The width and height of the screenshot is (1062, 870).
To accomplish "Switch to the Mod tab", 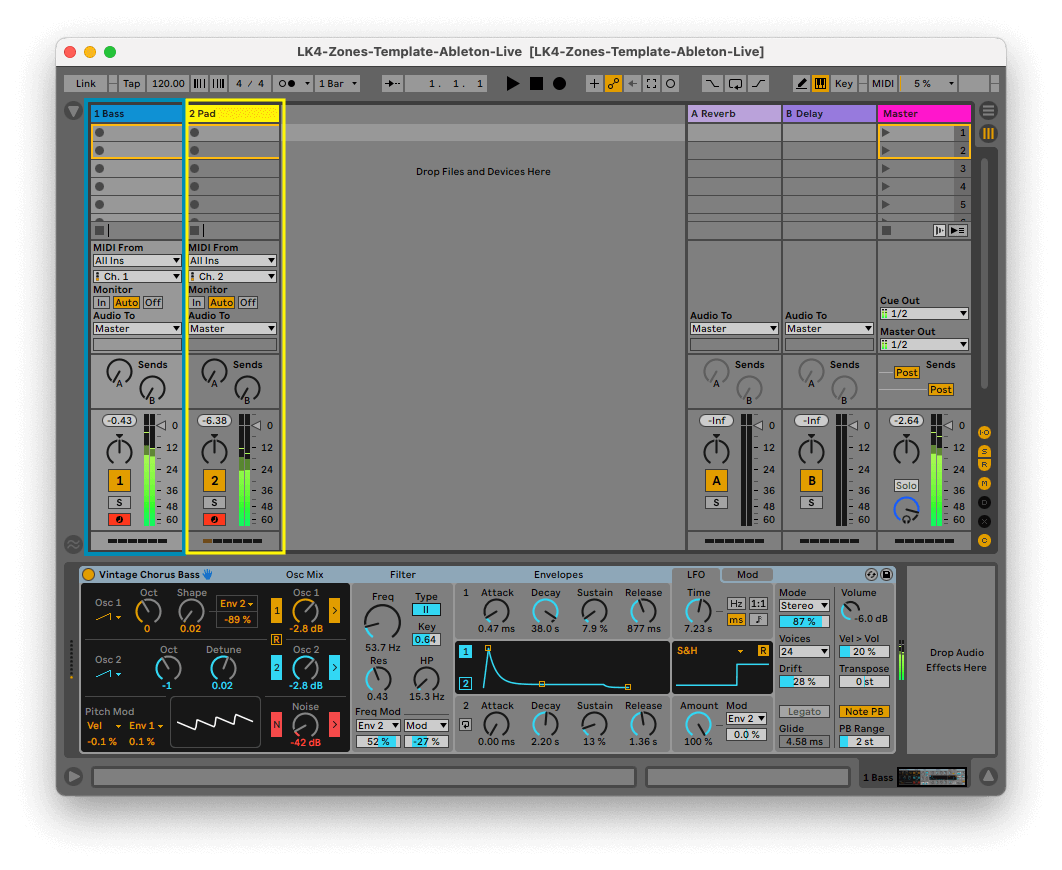I will [747, 574].
